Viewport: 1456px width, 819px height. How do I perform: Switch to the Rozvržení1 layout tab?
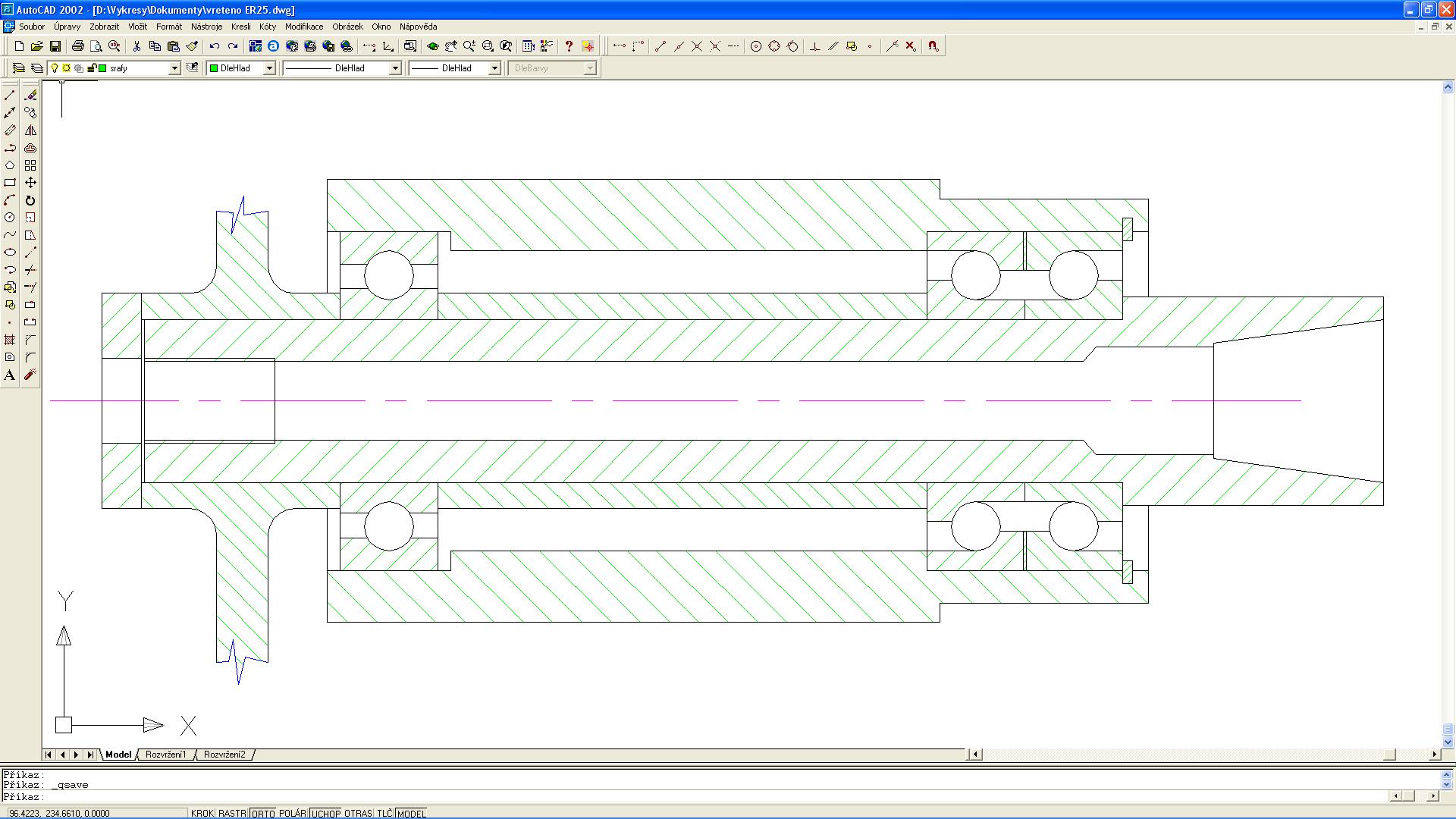(165, 755)
